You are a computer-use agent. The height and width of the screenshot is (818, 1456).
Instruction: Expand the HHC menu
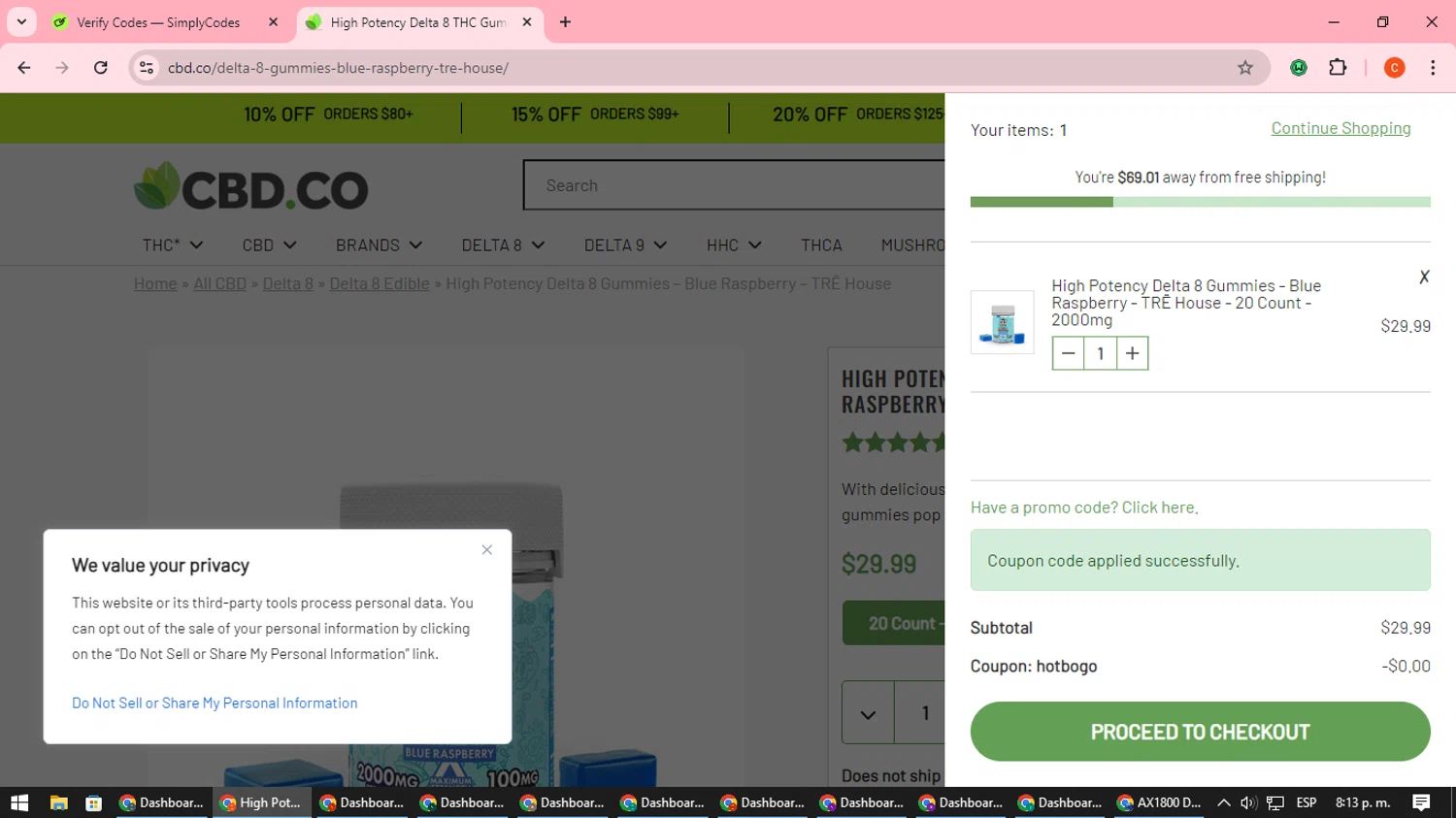point(734,245)
